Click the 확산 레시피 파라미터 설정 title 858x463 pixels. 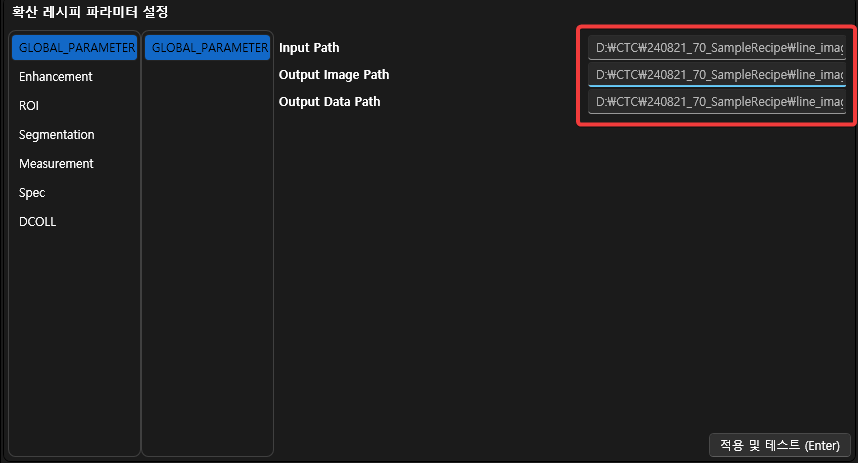coord(90,13)
